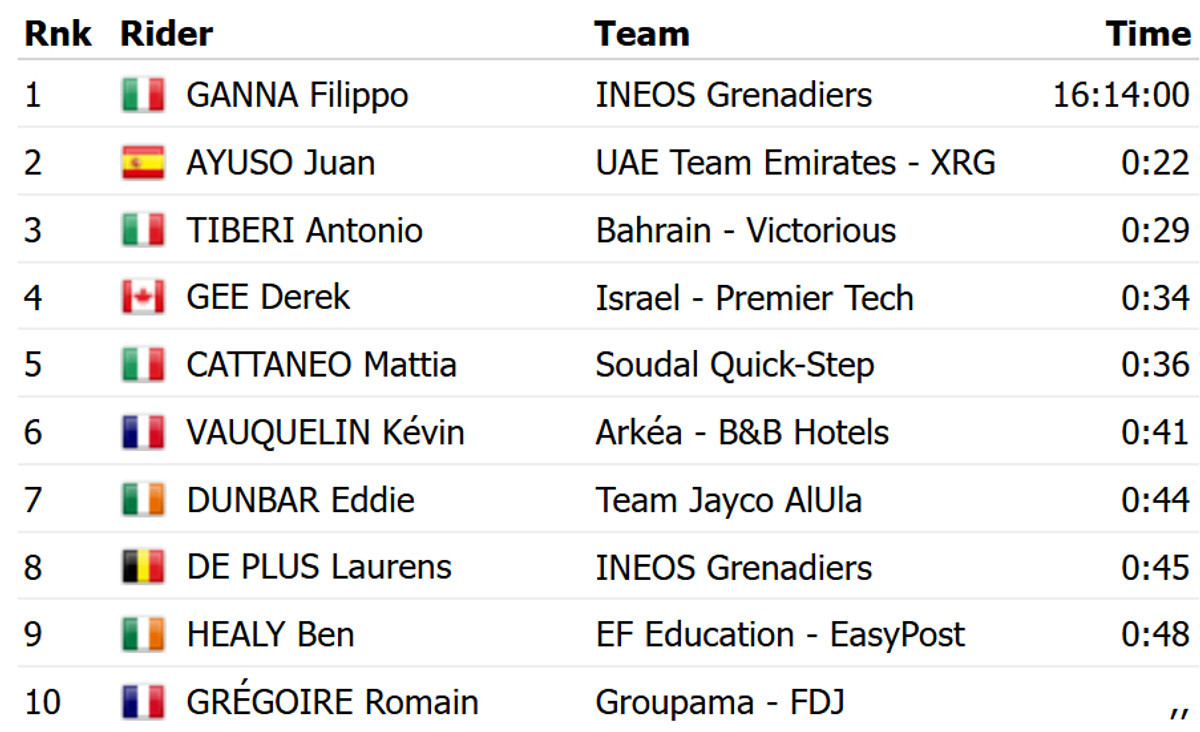Click the Rider column header

tap(166, 34)
